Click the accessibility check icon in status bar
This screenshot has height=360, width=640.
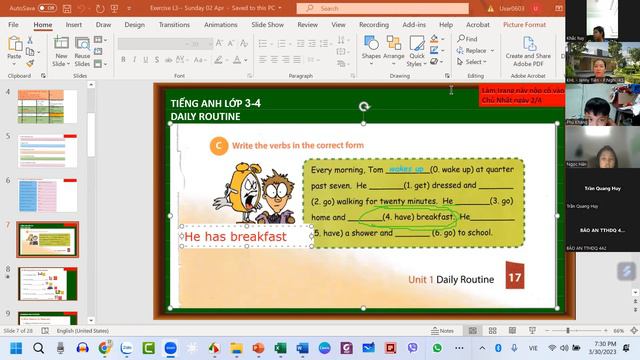tap(45, 331)
